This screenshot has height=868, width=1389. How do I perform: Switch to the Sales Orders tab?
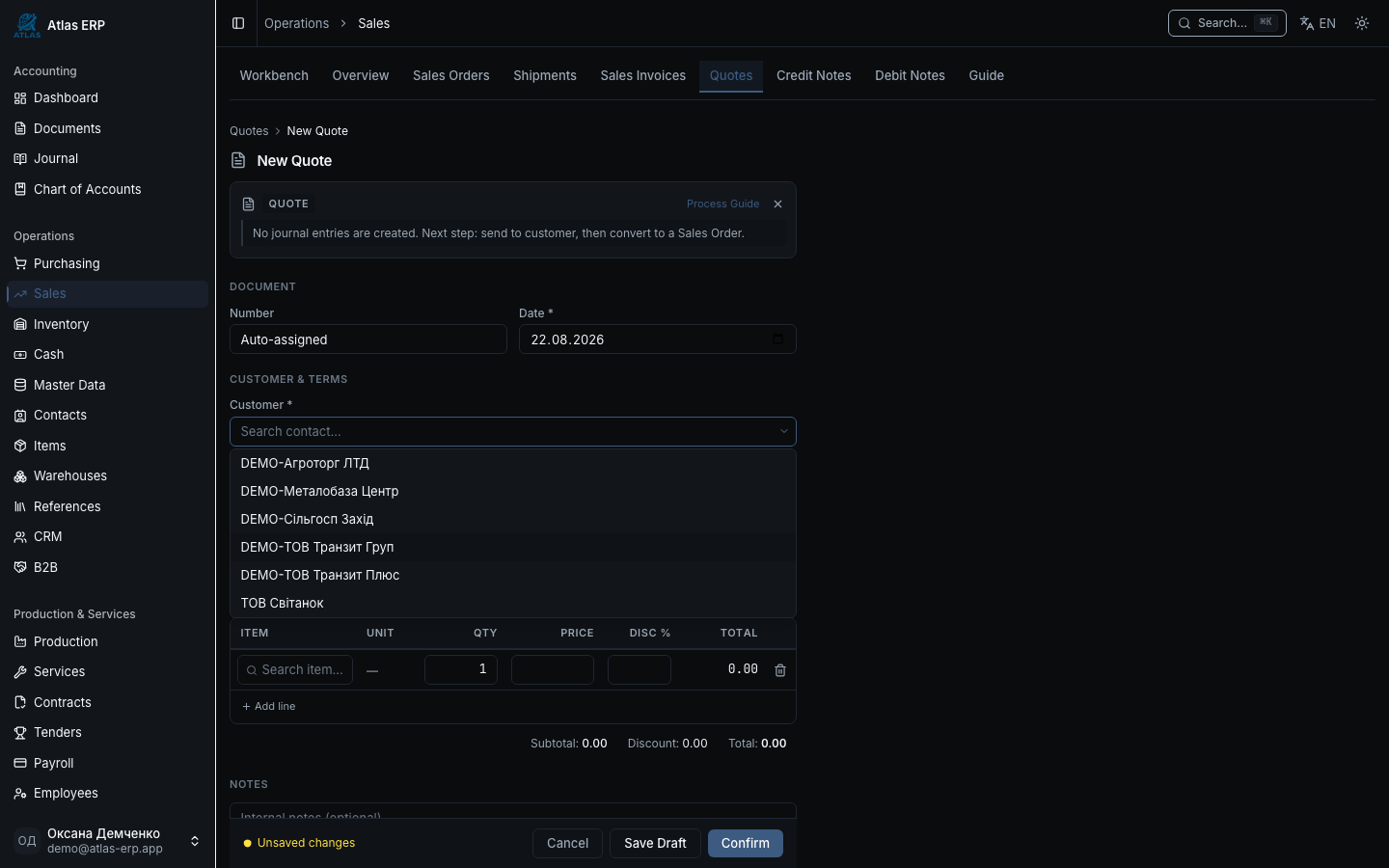(450, 76)
